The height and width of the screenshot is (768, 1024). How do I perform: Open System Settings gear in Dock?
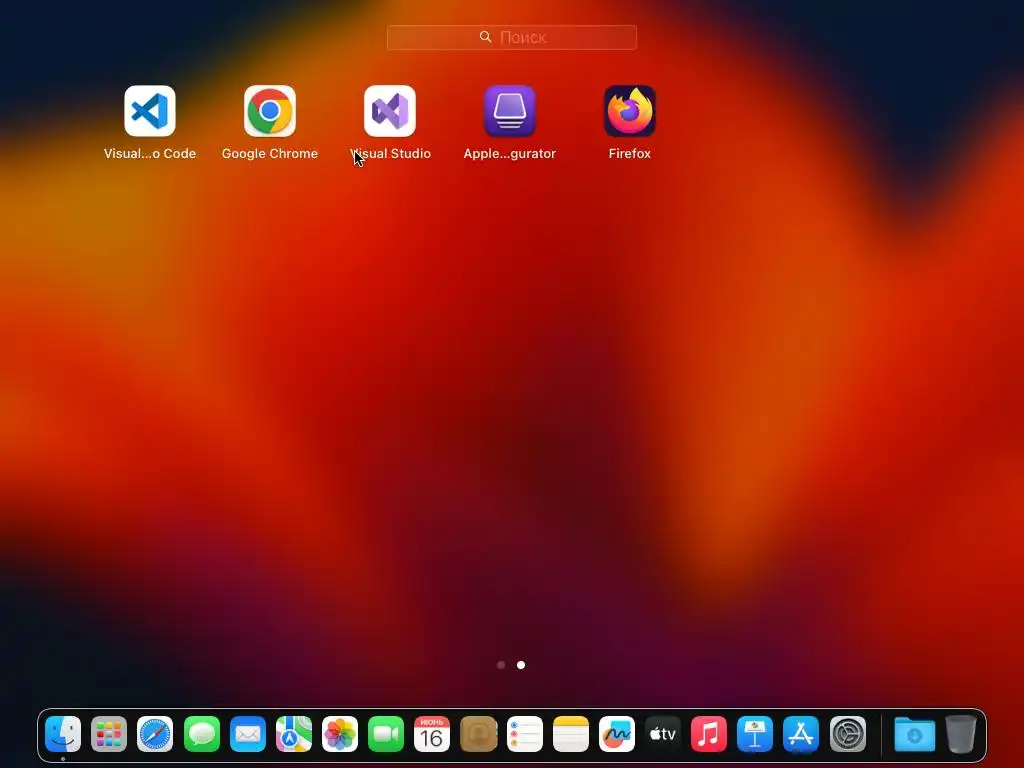click(848, 734)
